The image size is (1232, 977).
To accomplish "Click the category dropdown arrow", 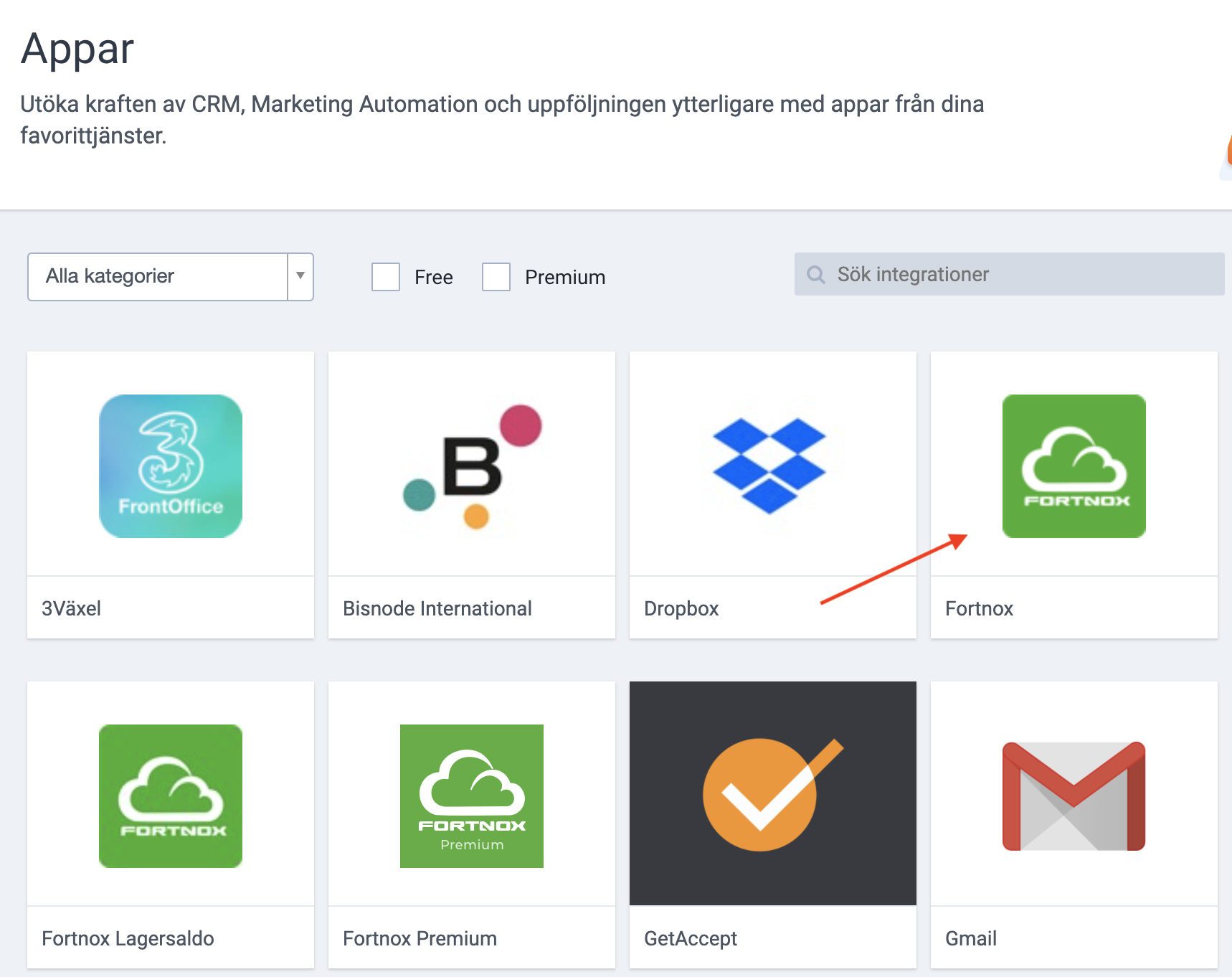I will click(300, 276).
